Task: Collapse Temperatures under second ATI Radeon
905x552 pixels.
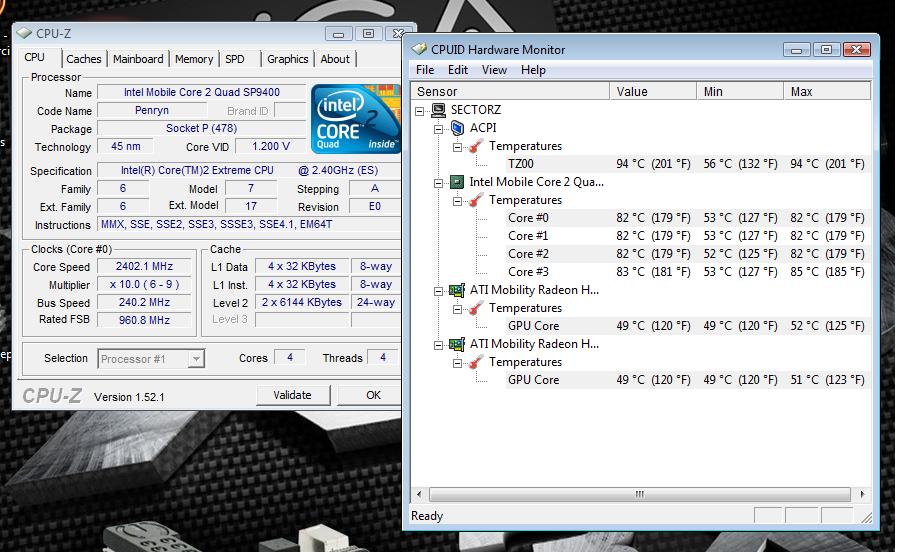Action: [458, 363]
